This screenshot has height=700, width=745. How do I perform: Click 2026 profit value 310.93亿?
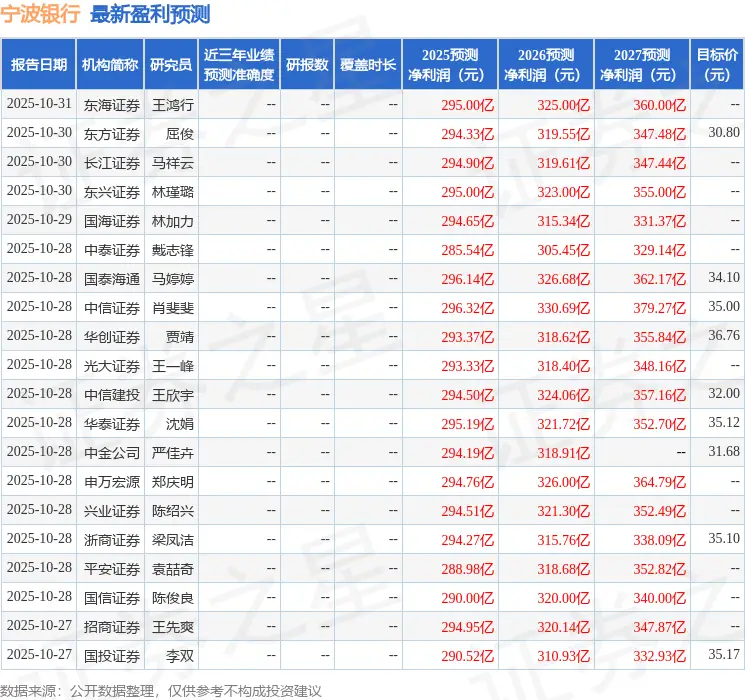pos(564,656)
